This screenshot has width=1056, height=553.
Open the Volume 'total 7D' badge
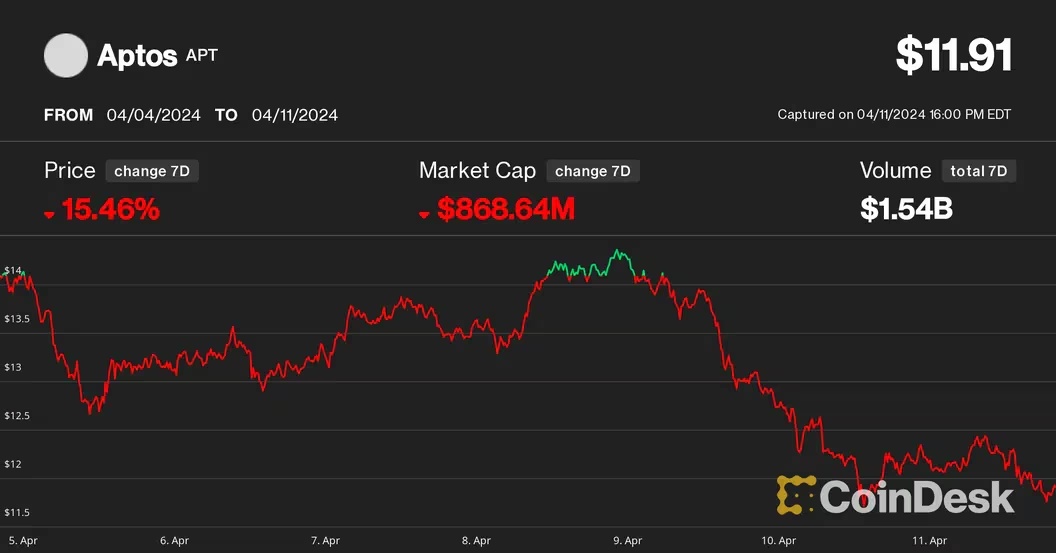(x=979, y=171)
